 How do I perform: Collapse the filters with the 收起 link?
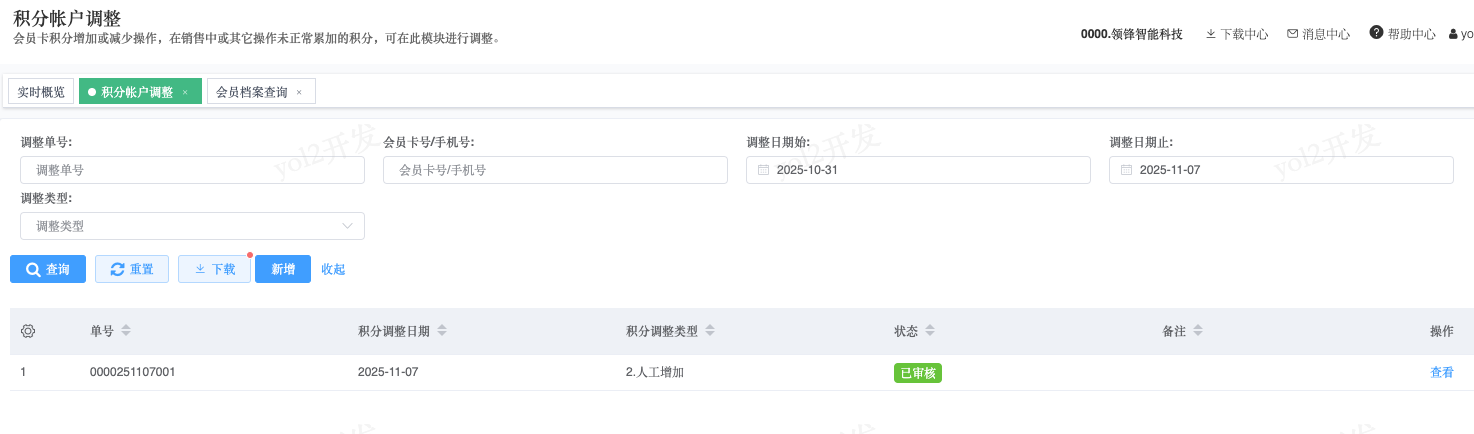click(333, 269)
